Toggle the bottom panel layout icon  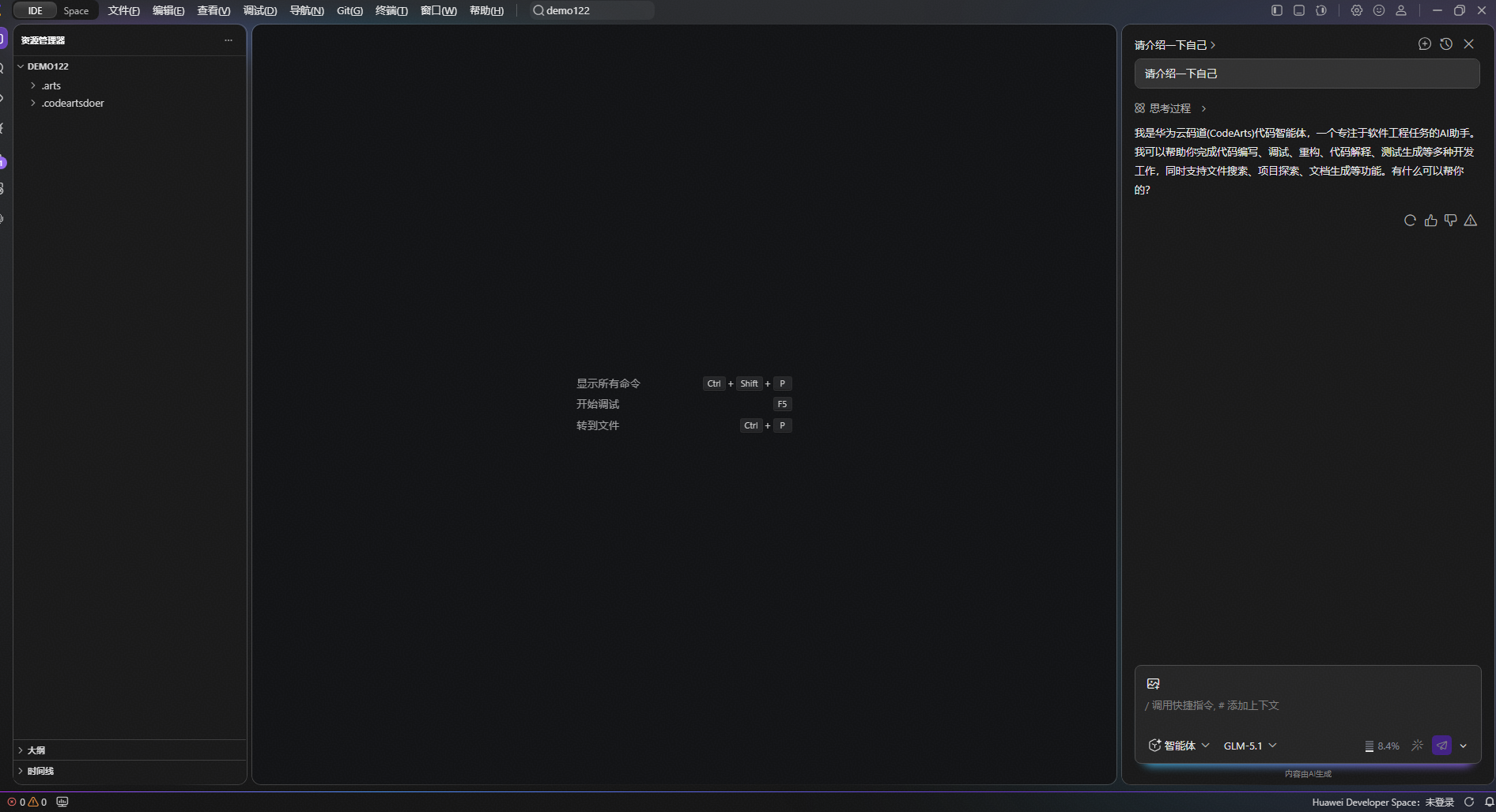(1298, 10)
